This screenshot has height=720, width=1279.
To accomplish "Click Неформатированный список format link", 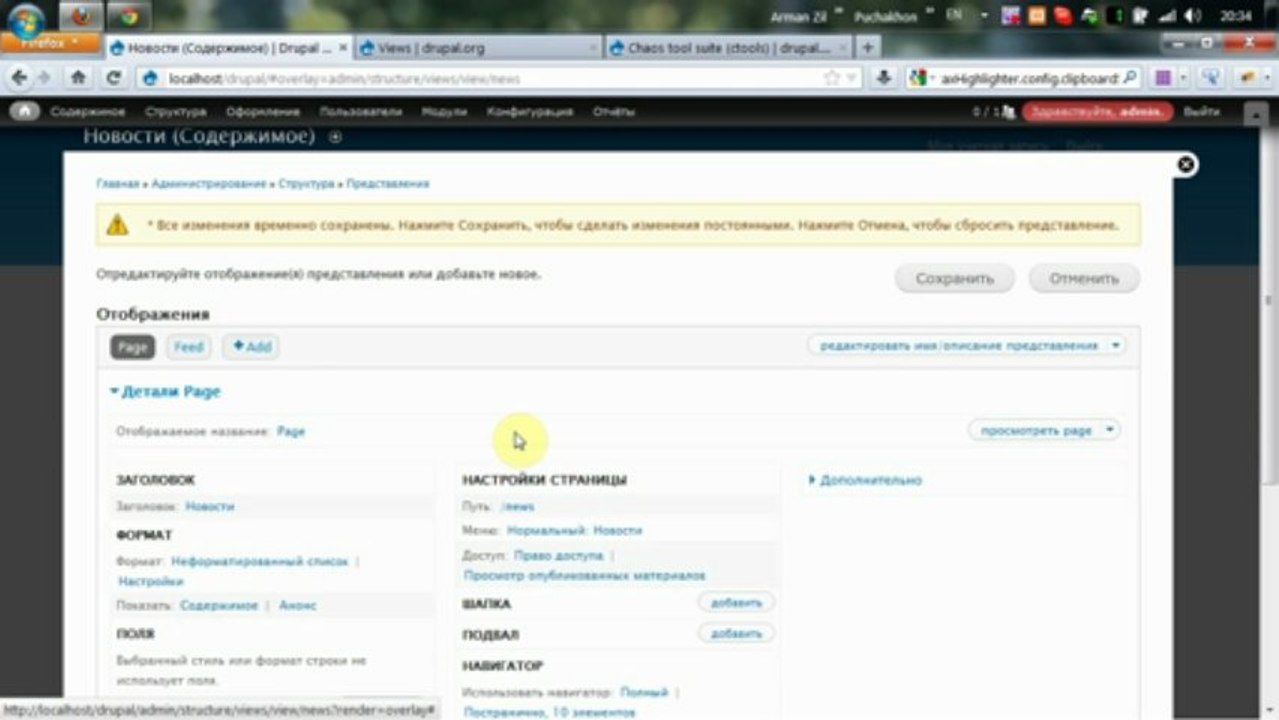I will (x=260, y=562).
